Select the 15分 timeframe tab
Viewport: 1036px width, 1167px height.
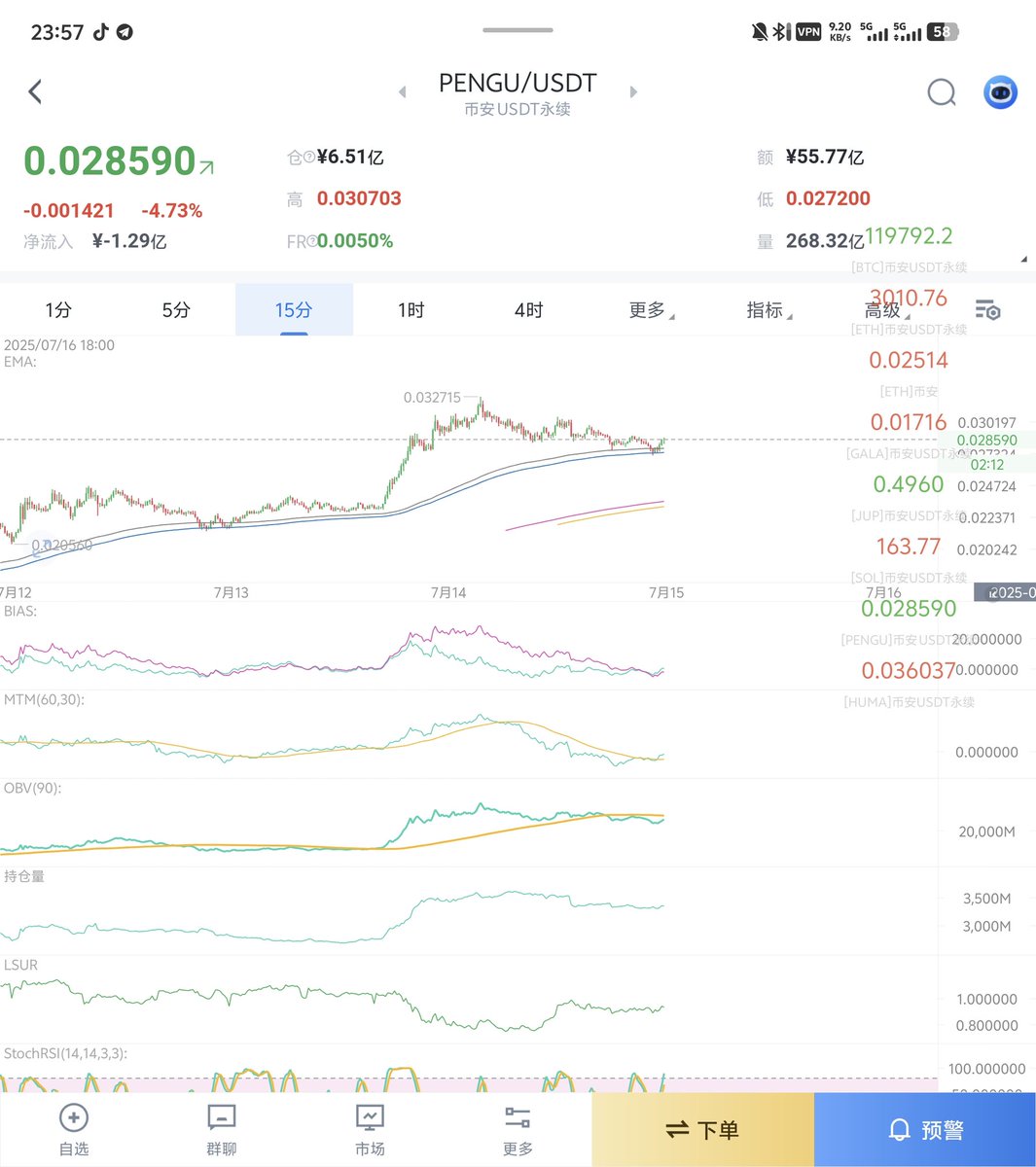[294, 310]
